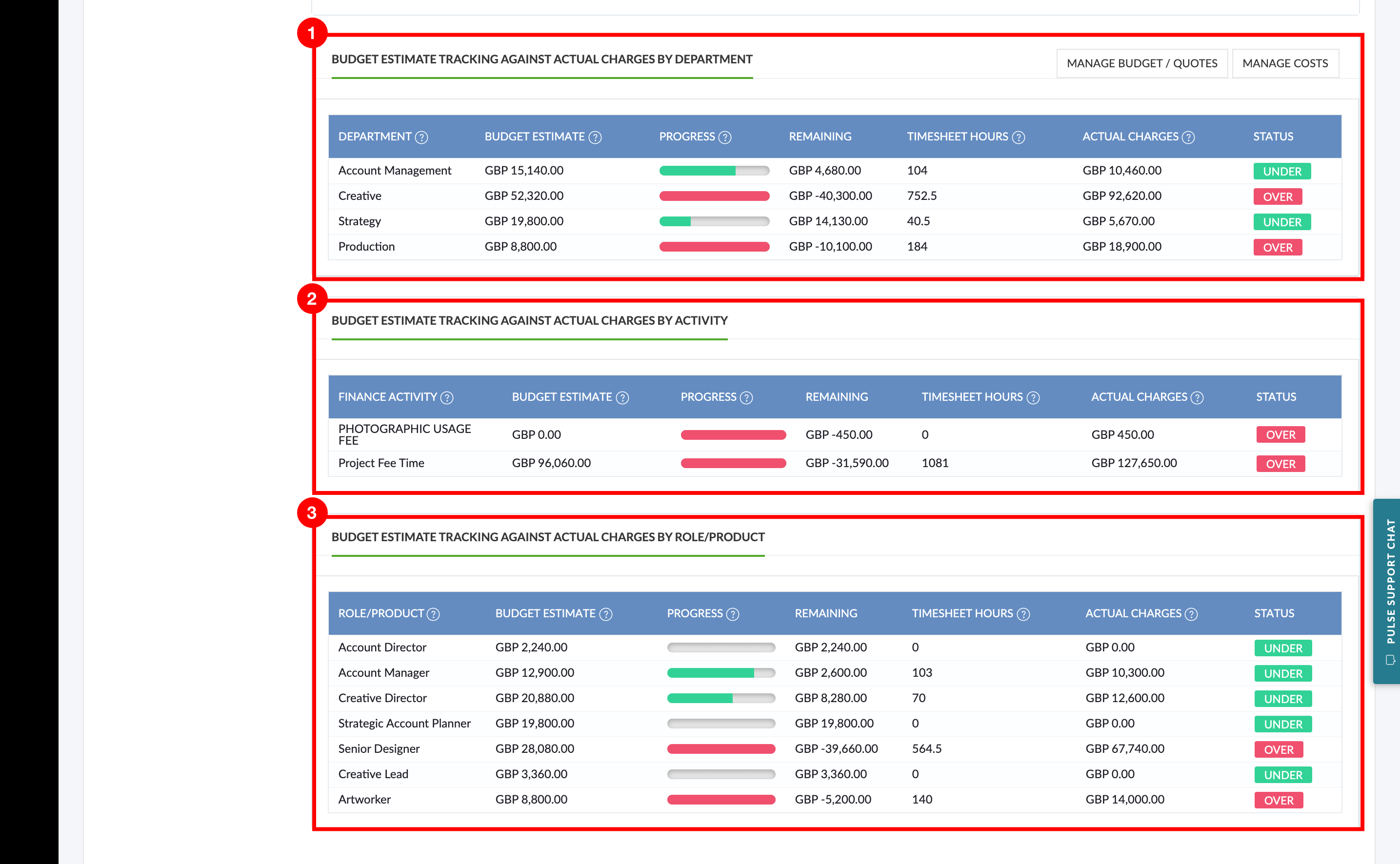Open Manage Budget / Quotes

click(1141, 63)
